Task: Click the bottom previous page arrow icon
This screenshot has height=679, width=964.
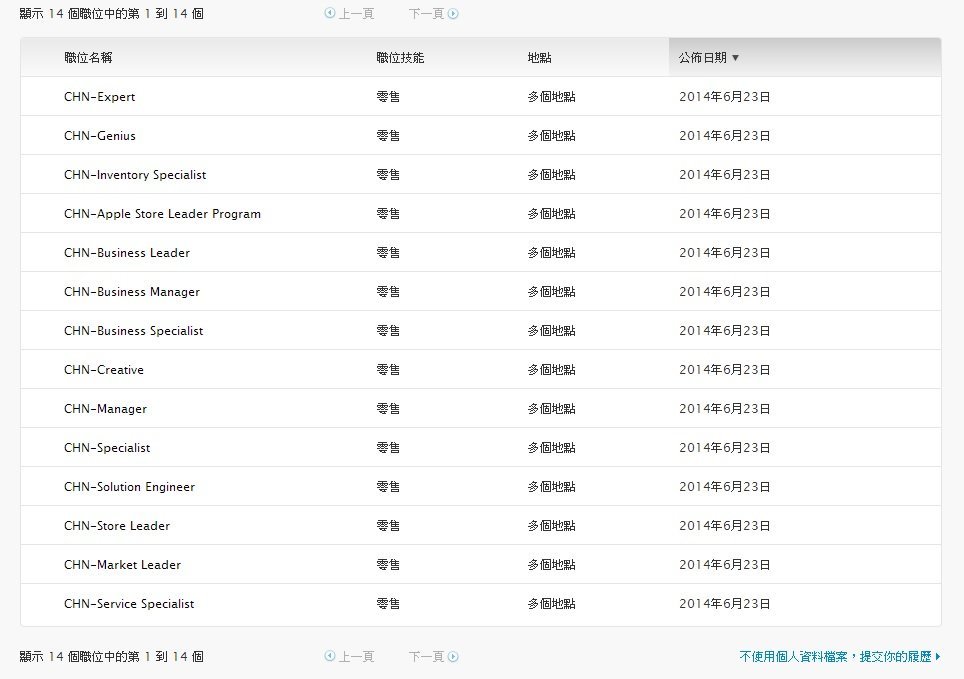Action: tap(330, 657)
